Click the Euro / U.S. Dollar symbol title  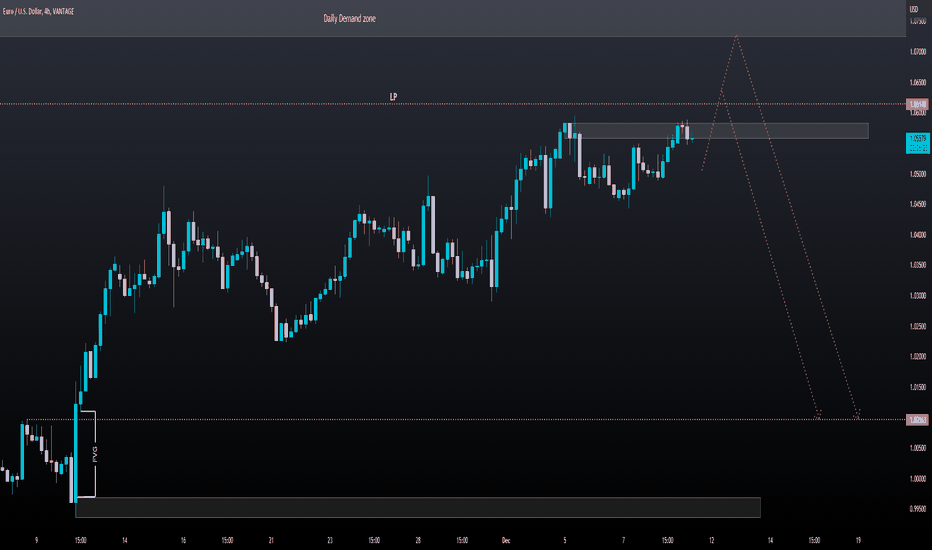(38, 11)
